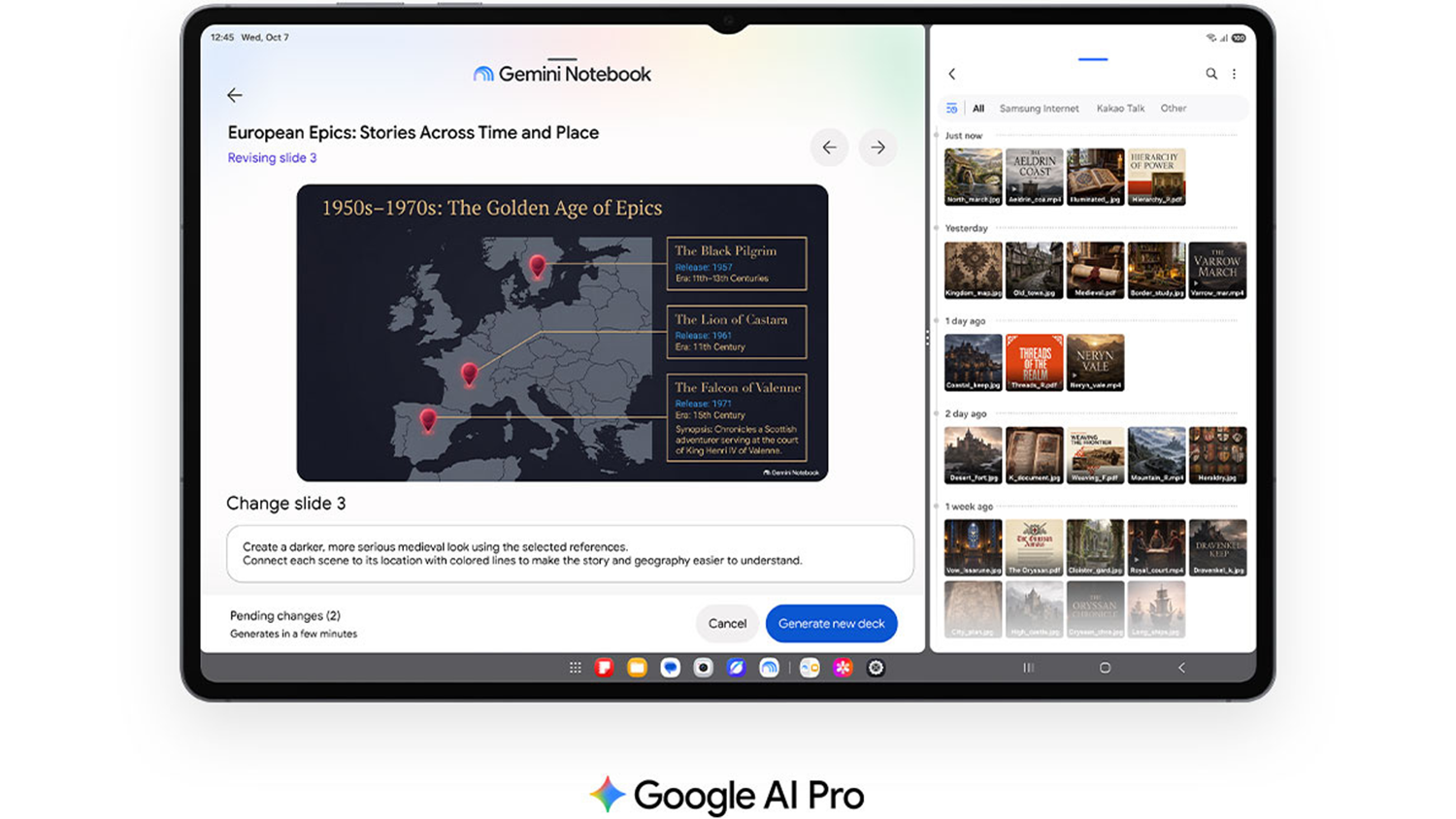Image resolution: width=1456 pixels, height=819 pixels.
Task: Tap the system back navigation button
Action: click(x=1181, y=668)
